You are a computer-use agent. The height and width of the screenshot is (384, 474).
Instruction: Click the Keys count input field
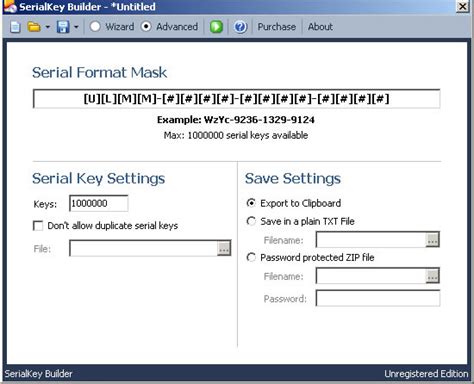99,203
